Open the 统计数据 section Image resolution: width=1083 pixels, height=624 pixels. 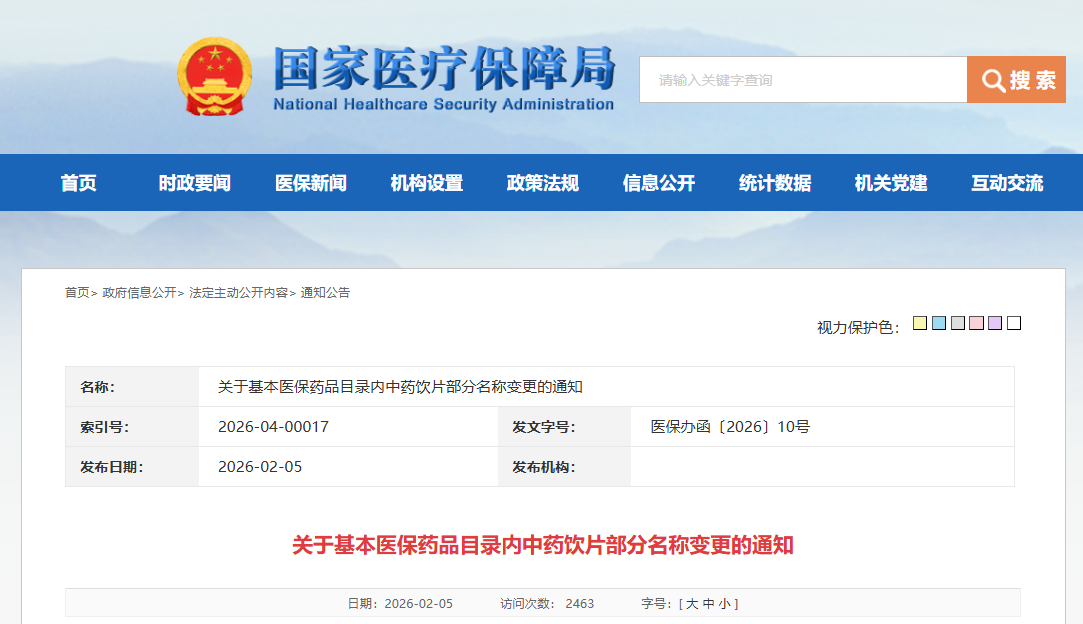774,182
